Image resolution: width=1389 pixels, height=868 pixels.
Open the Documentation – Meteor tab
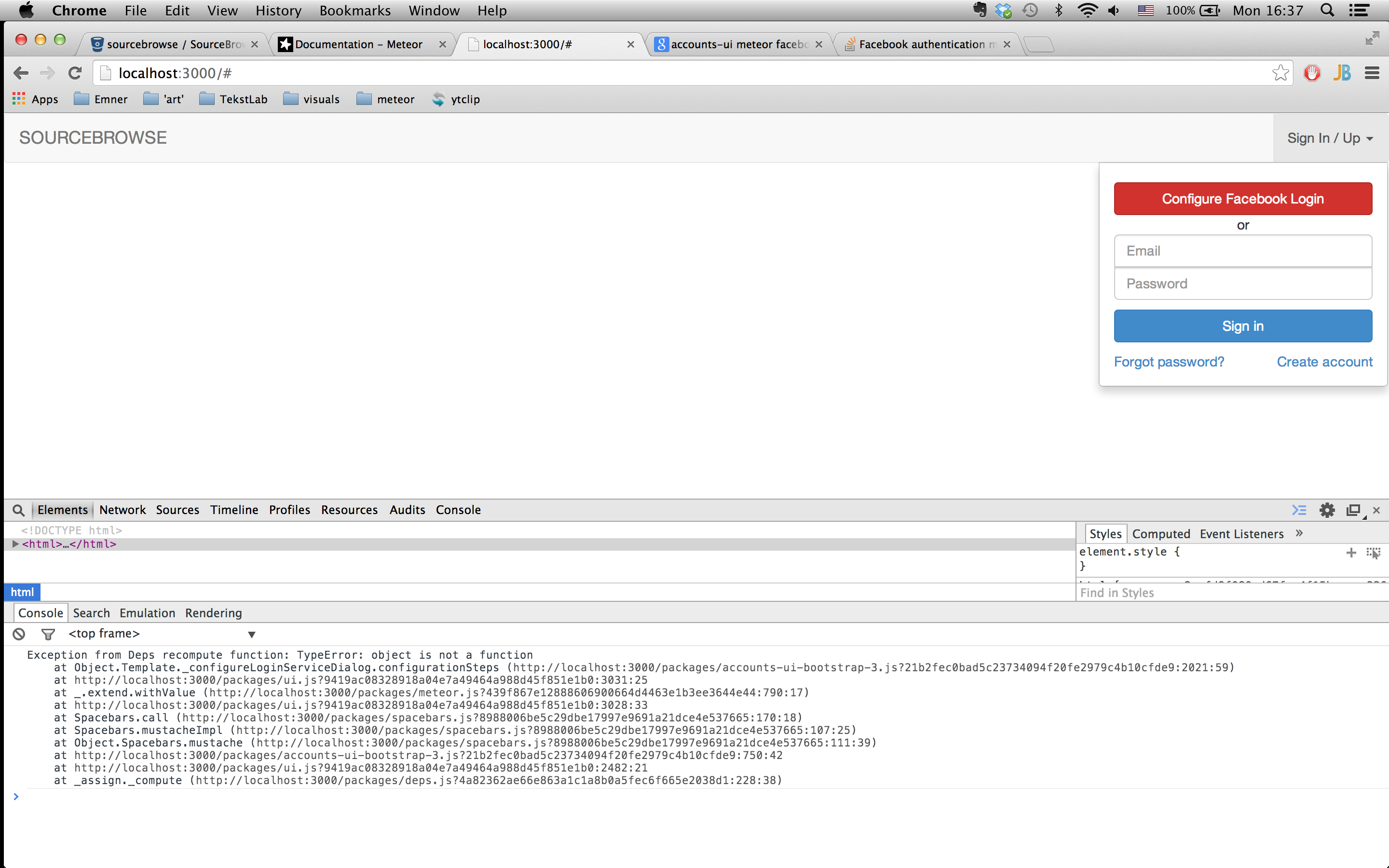[x=359, y=44]
